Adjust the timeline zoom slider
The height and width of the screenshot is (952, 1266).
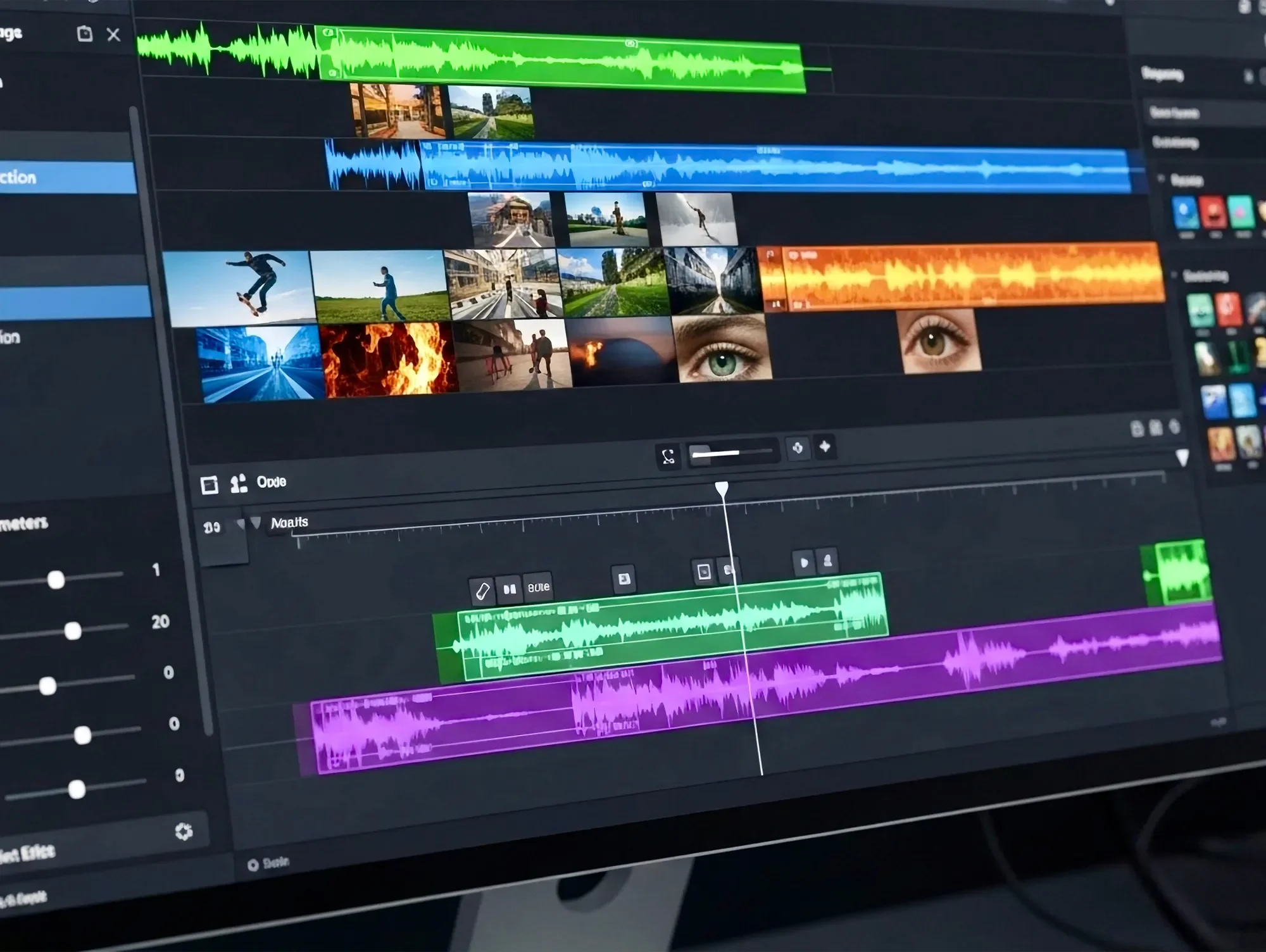click(x=733, y=453)
